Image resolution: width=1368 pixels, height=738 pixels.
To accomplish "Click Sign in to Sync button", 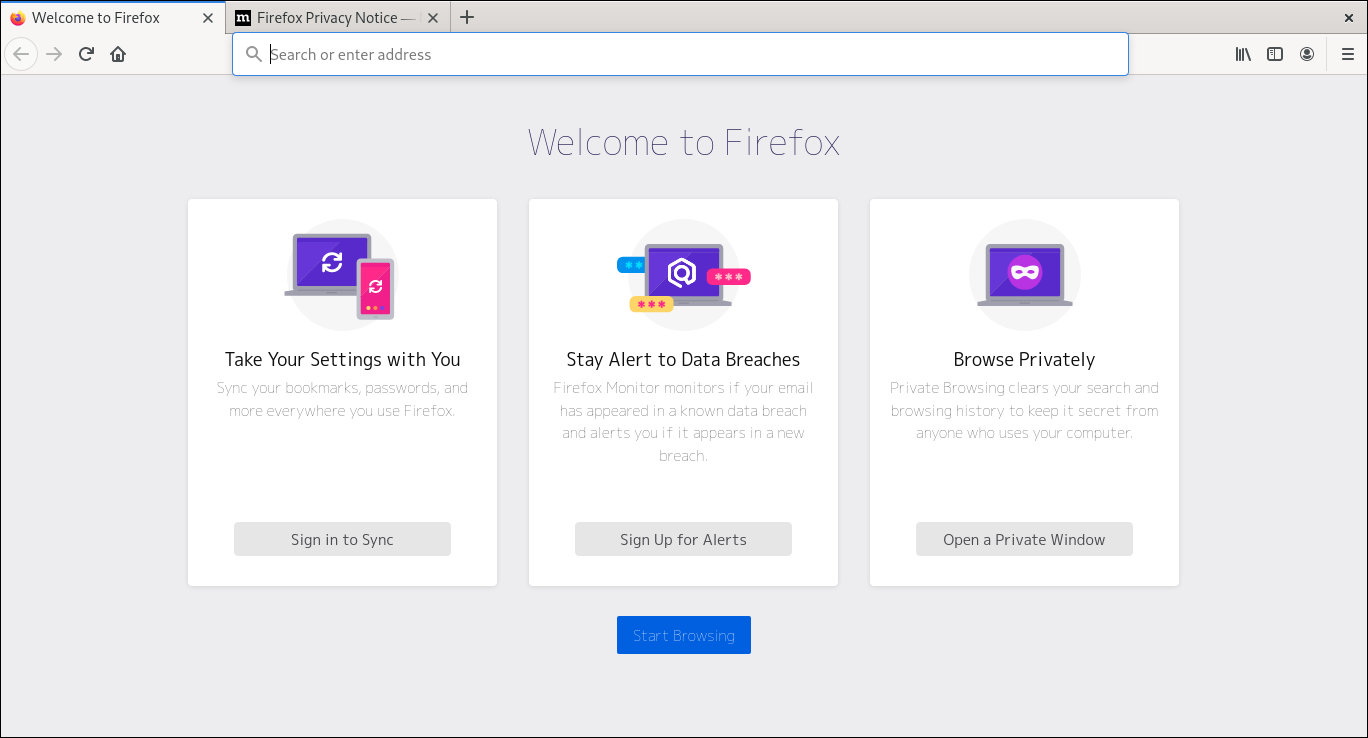I will (x=342, y=539).
